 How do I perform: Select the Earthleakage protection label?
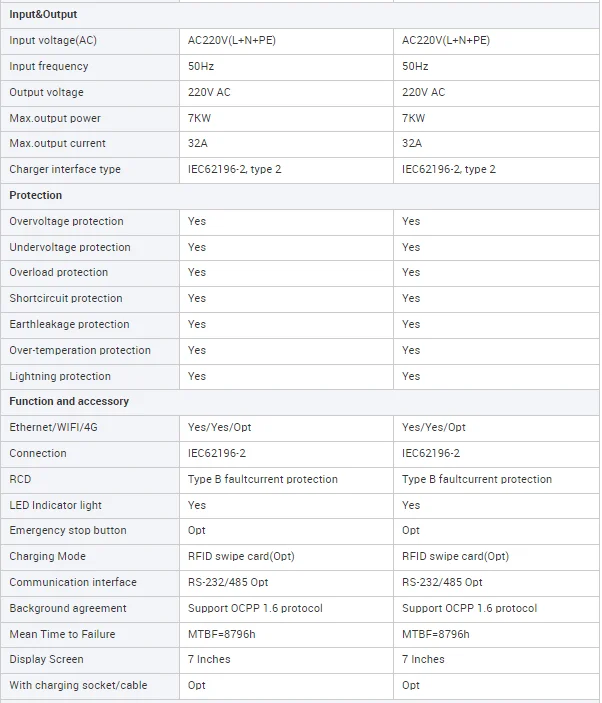pos(69,325)
